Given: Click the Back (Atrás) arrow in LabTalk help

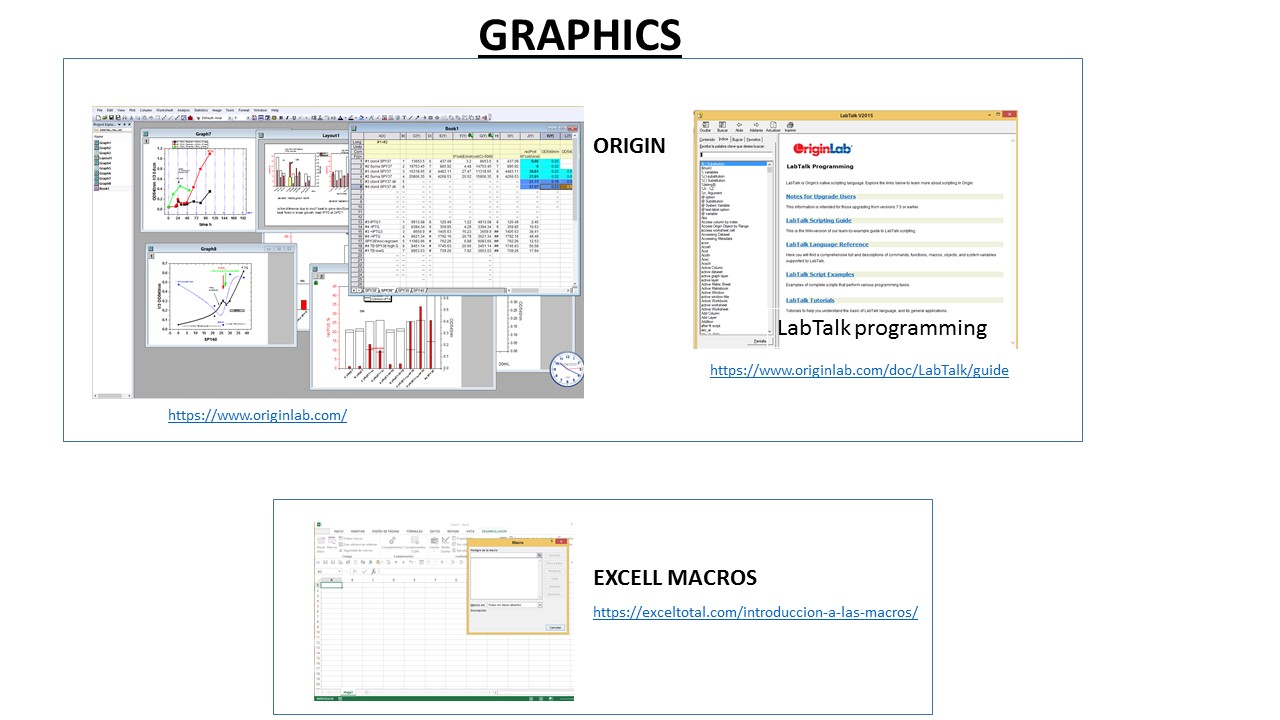Looking at the screenshot, I should 738,127.
